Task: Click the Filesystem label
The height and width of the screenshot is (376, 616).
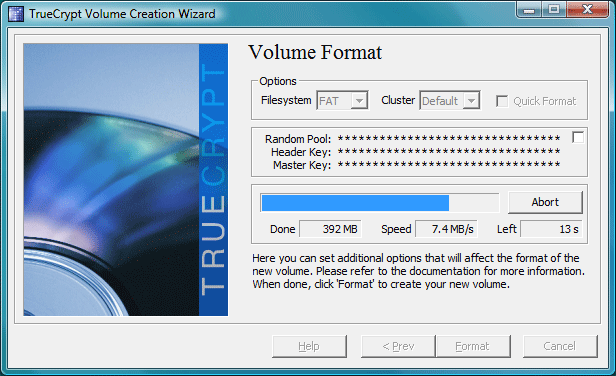Action: tap(286, 100)
